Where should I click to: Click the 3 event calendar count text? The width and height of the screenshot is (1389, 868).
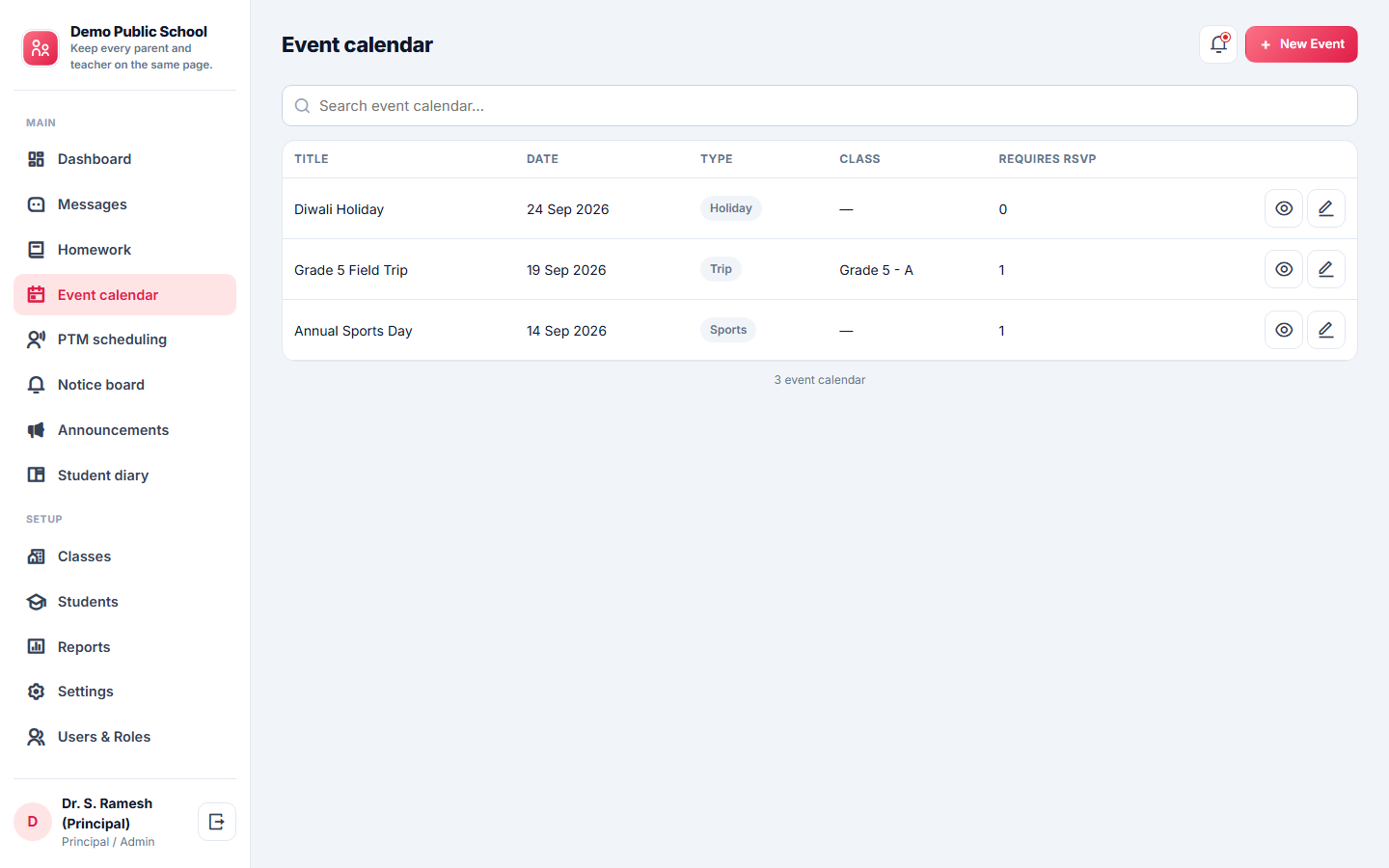click(x=820, y=380)
